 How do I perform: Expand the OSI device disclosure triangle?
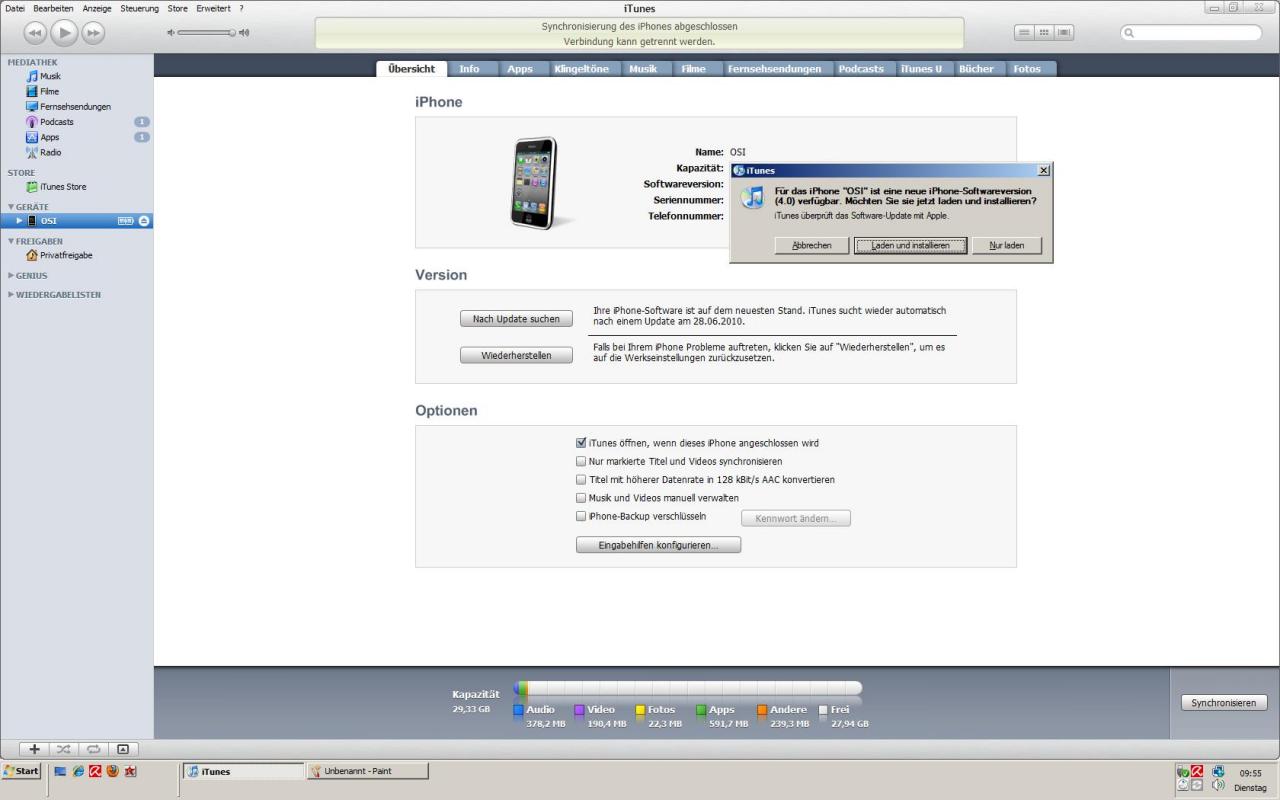pyautogui.click(x=19, y=221)
